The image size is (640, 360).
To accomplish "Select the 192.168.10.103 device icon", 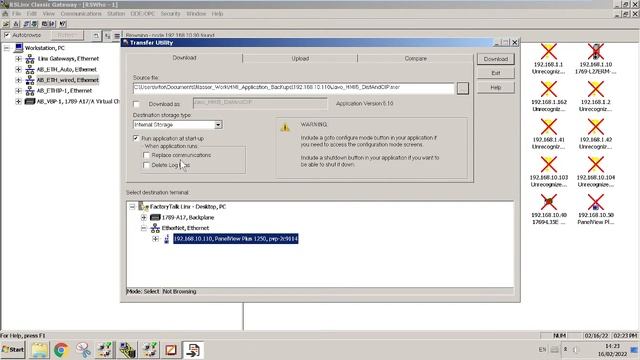I will (548, 164).
